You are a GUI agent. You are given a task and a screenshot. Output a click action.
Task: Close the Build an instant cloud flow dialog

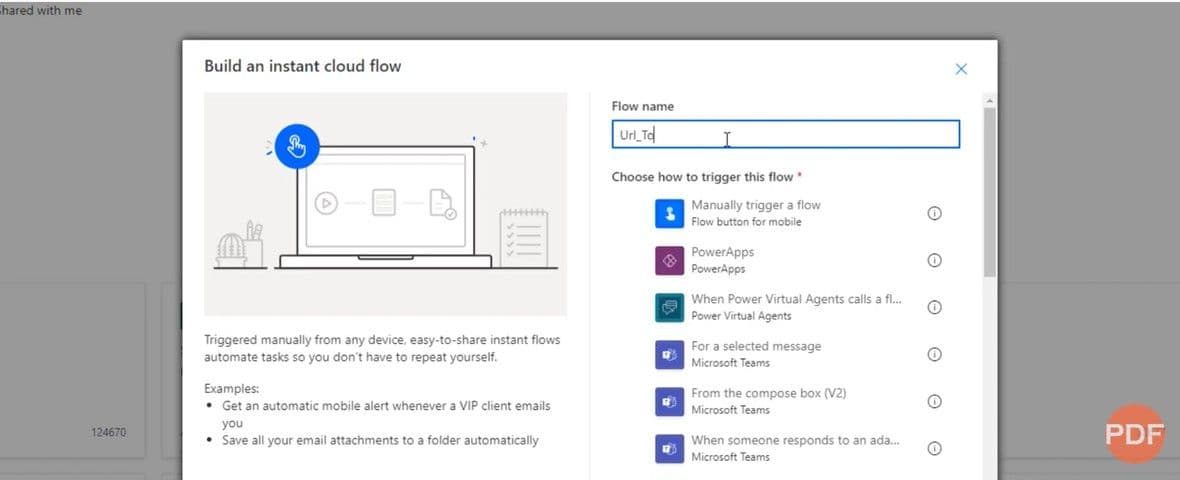pos(961,69)
